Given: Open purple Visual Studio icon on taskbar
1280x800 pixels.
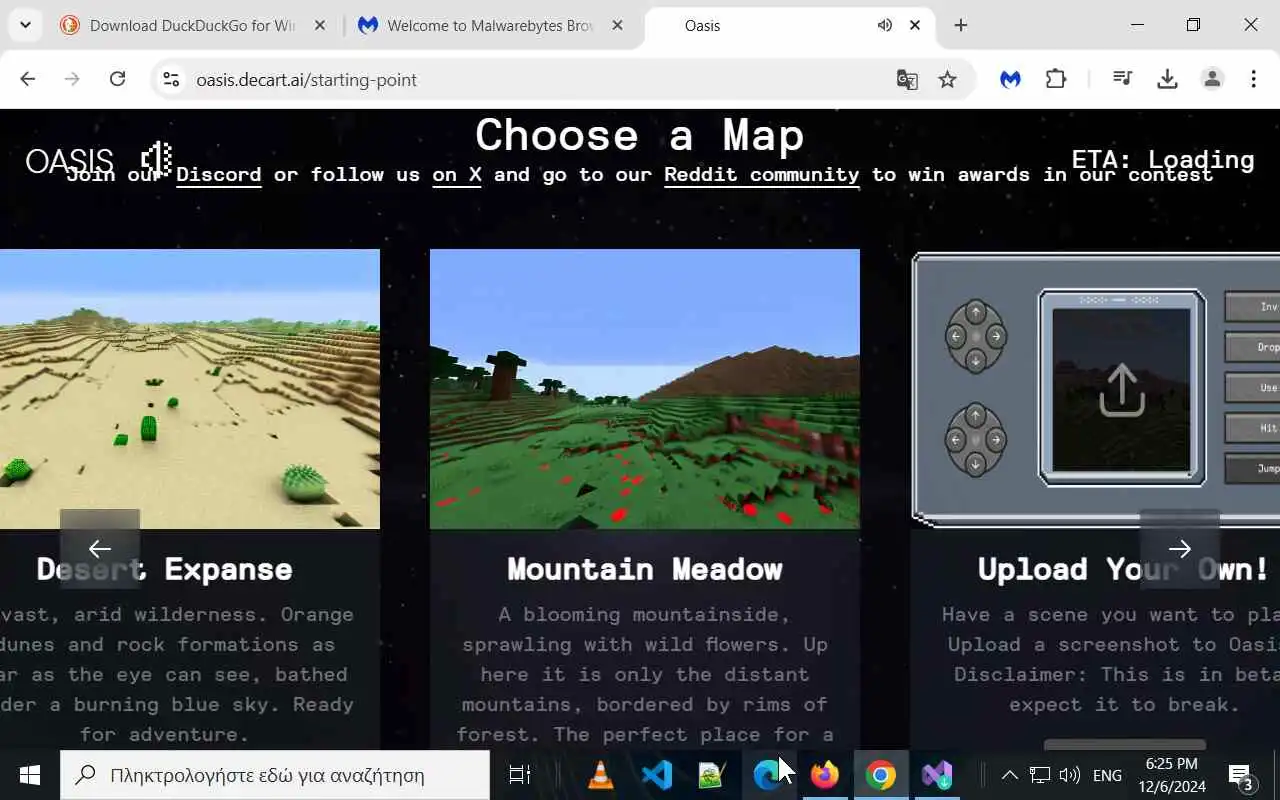Looking at the screenshot, I should pyautogui.click(x=937, y=775).
